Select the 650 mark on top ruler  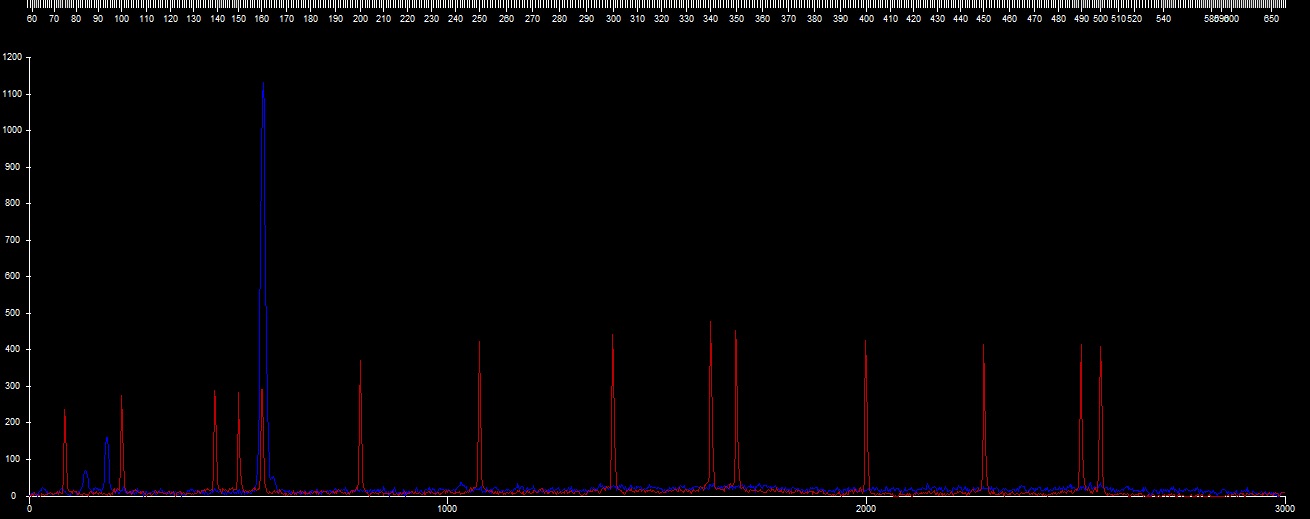tap(1272, 18)
